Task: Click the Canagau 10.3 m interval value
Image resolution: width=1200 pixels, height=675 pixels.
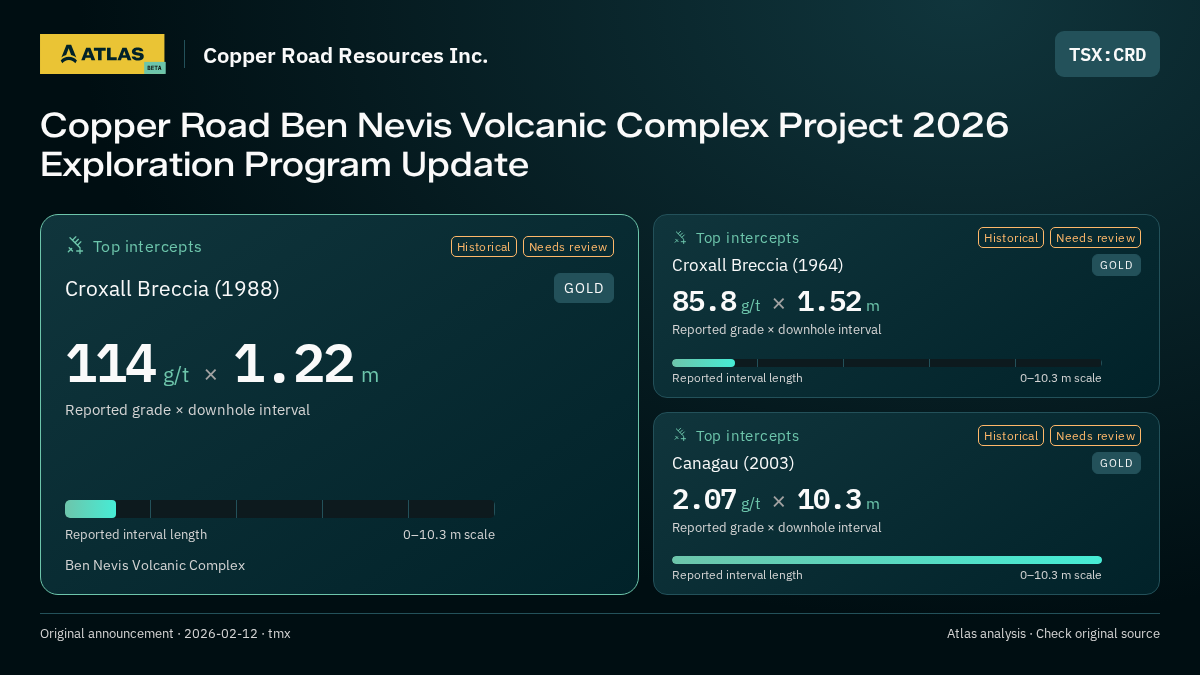Action: point(838,500)
